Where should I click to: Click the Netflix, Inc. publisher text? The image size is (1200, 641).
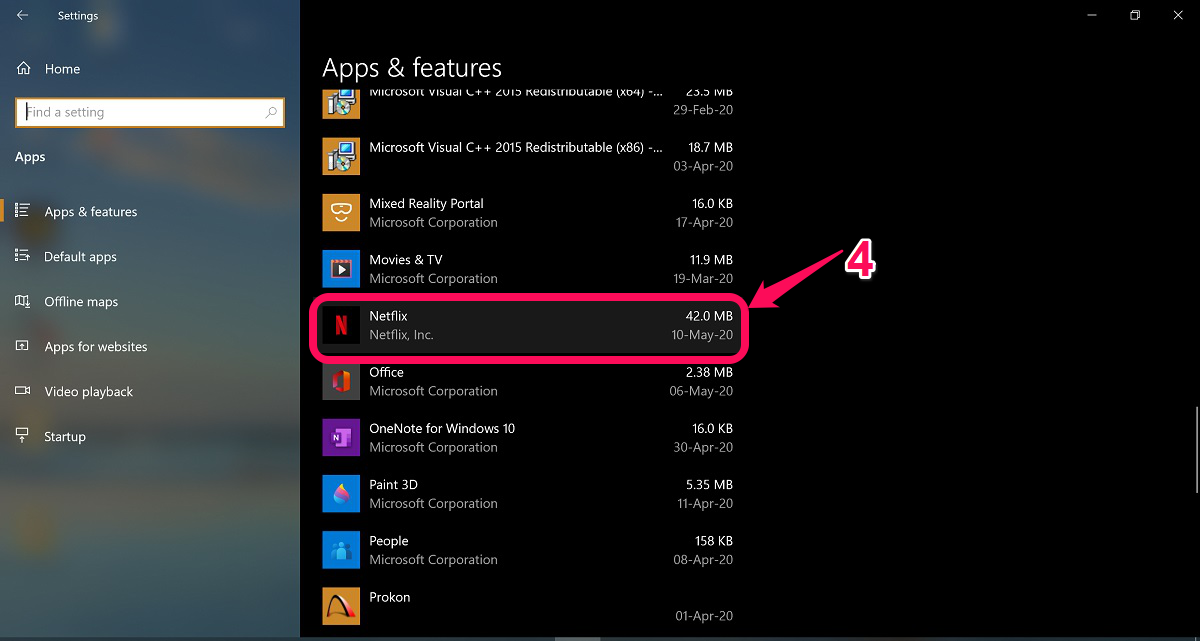401,335
